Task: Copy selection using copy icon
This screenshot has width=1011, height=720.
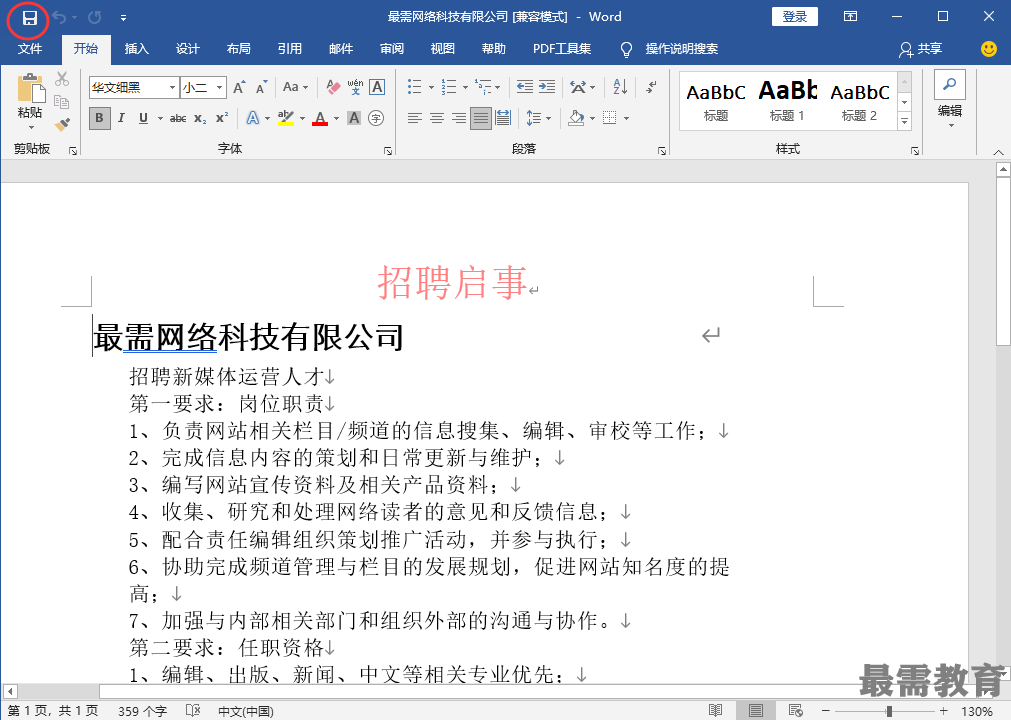Action: point(62,102)
